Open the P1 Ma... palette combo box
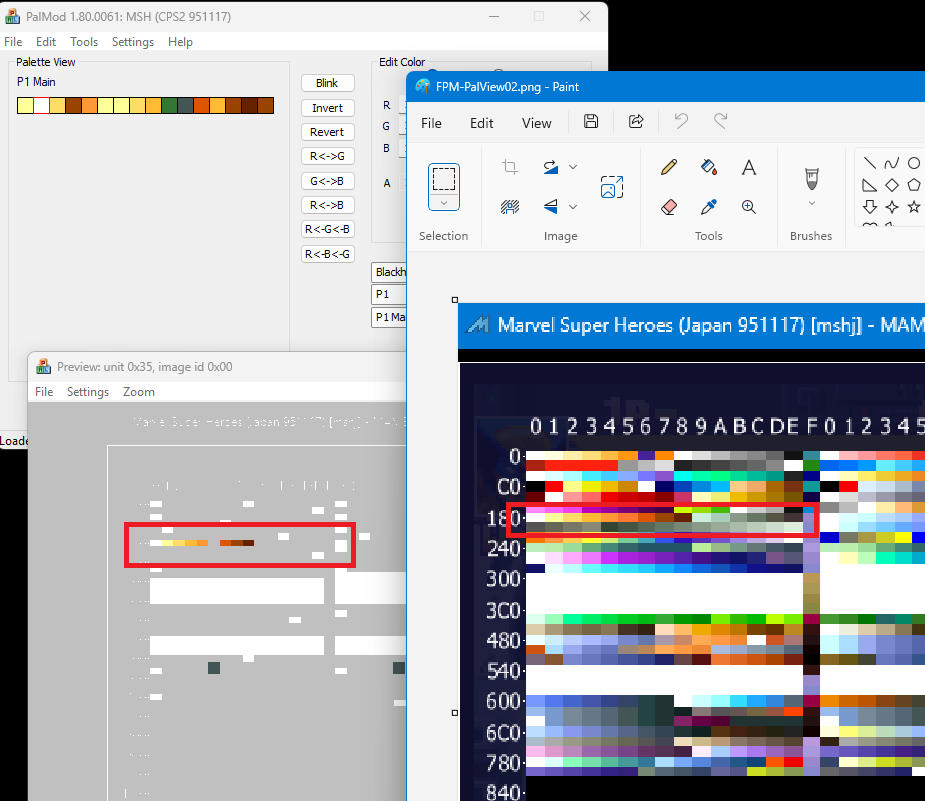 [x=389, y=317]
